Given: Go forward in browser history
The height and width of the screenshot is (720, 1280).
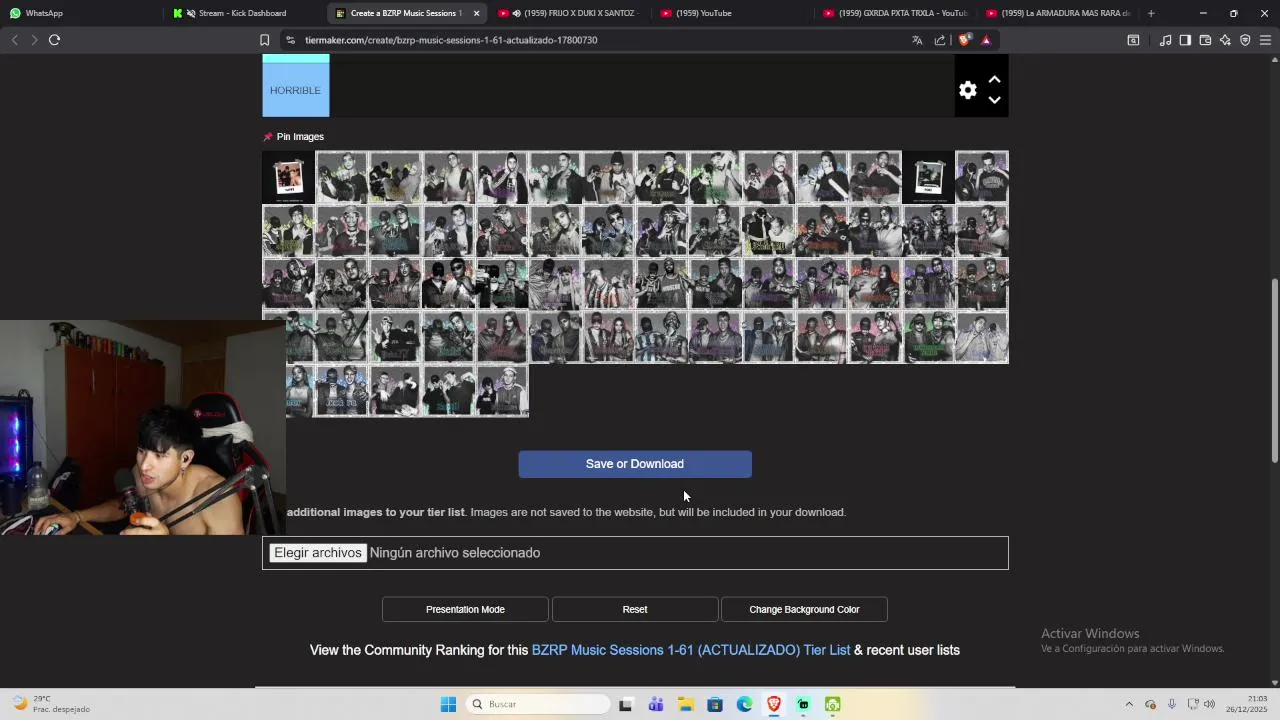Looking at the screenshot, I should 34,40.
